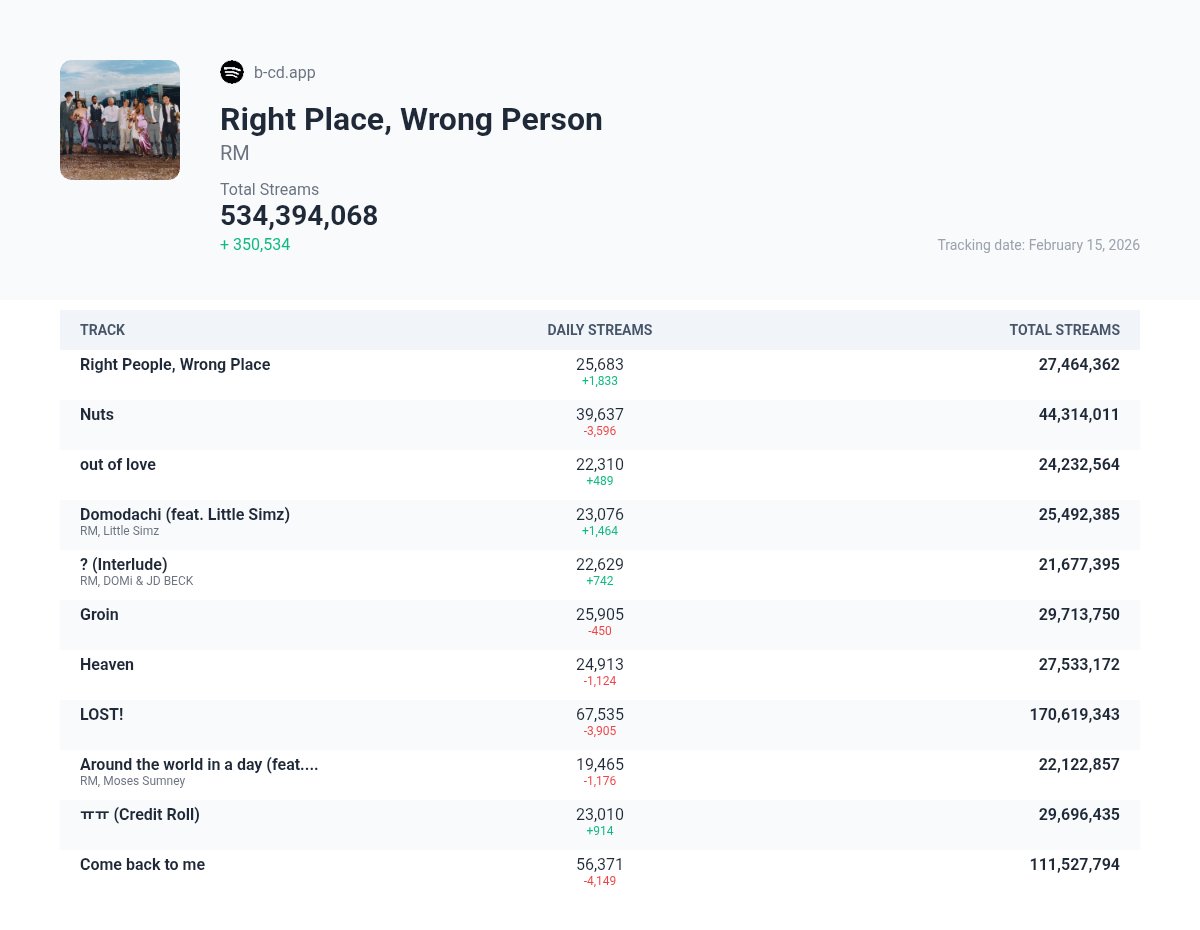Select Domodachi (feat. Little Simz) track

(185, 515)
